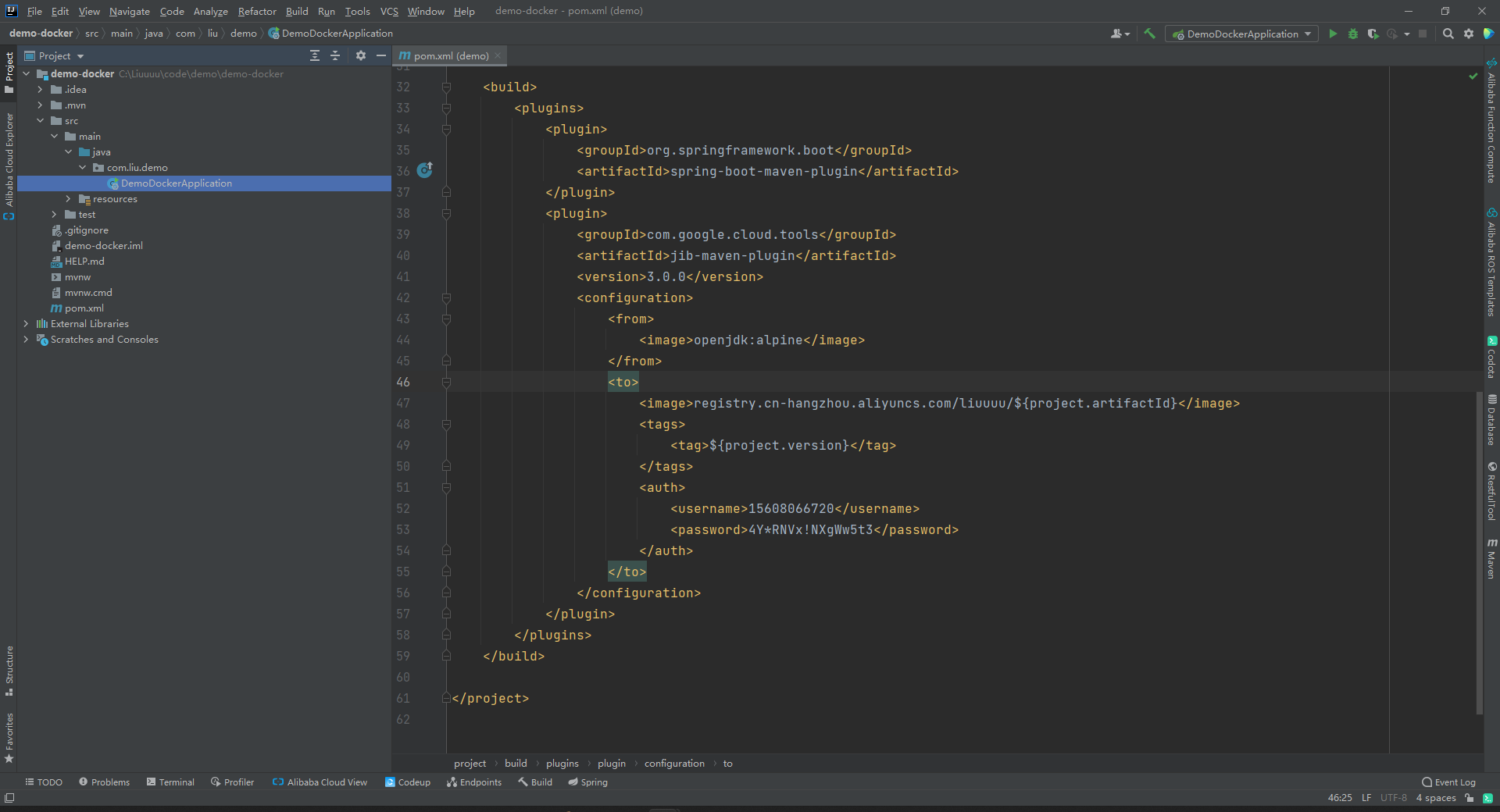Fold the auth block at line 51
The height and width of the screenshot is (812, 1500).
coord(446,487)
